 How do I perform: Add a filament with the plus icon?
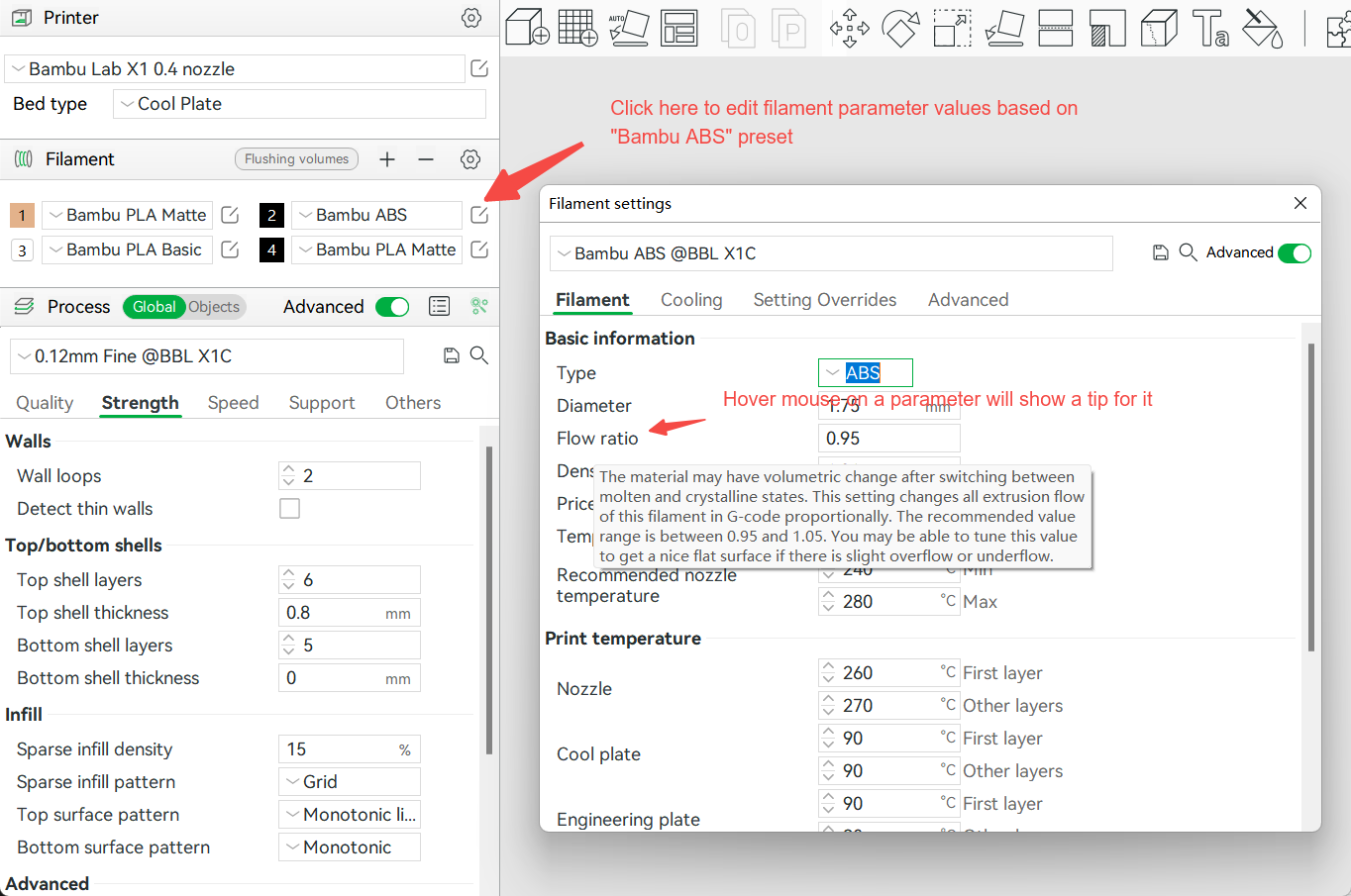coord(387,159)
